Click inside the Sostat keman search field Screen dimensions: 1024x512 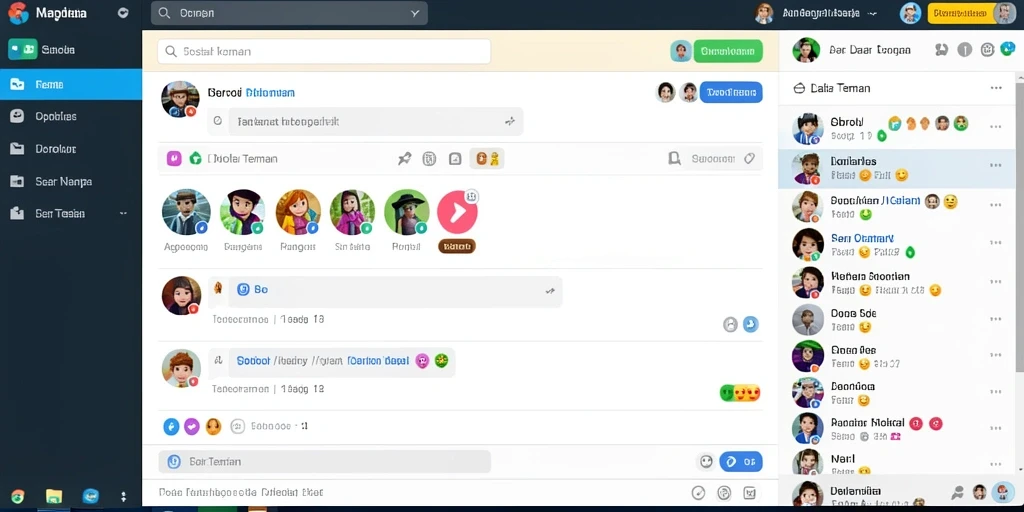[x=324, y=51]
